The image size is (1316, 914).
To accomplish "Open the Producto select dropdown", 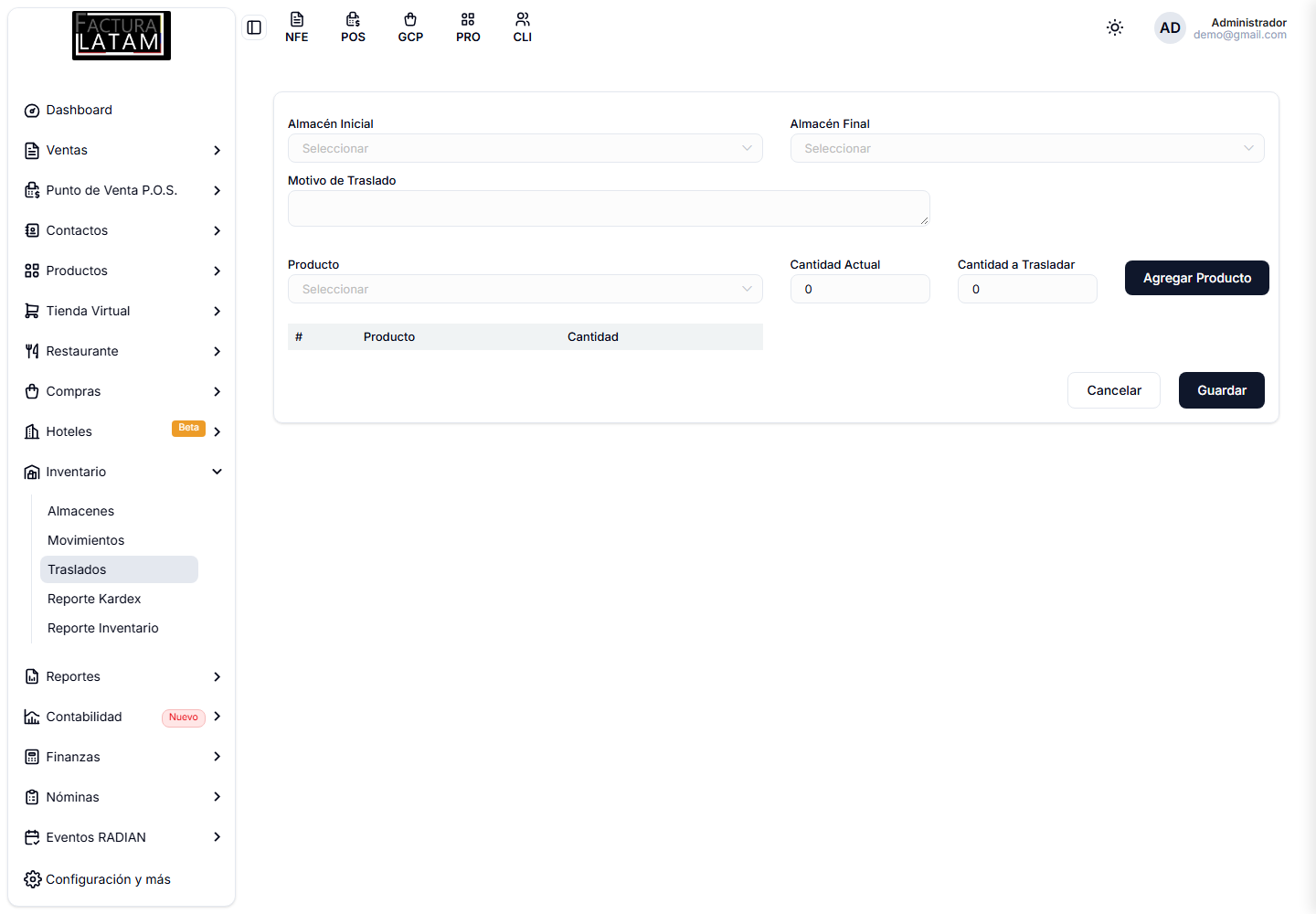I will (525, 289).
